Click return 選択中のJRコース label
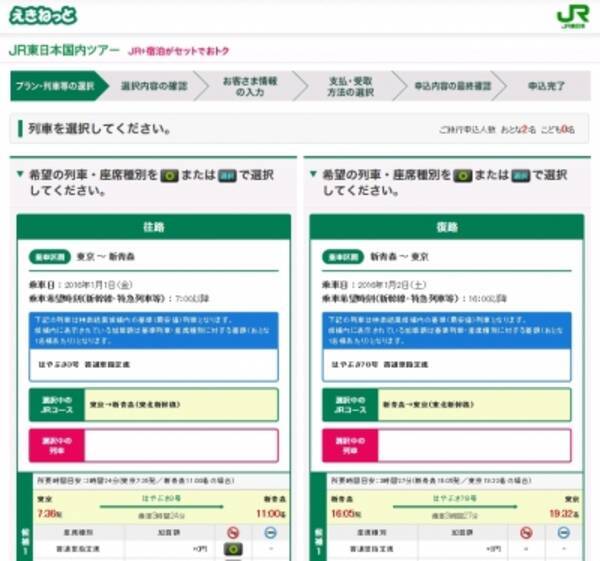 (350, 405)
